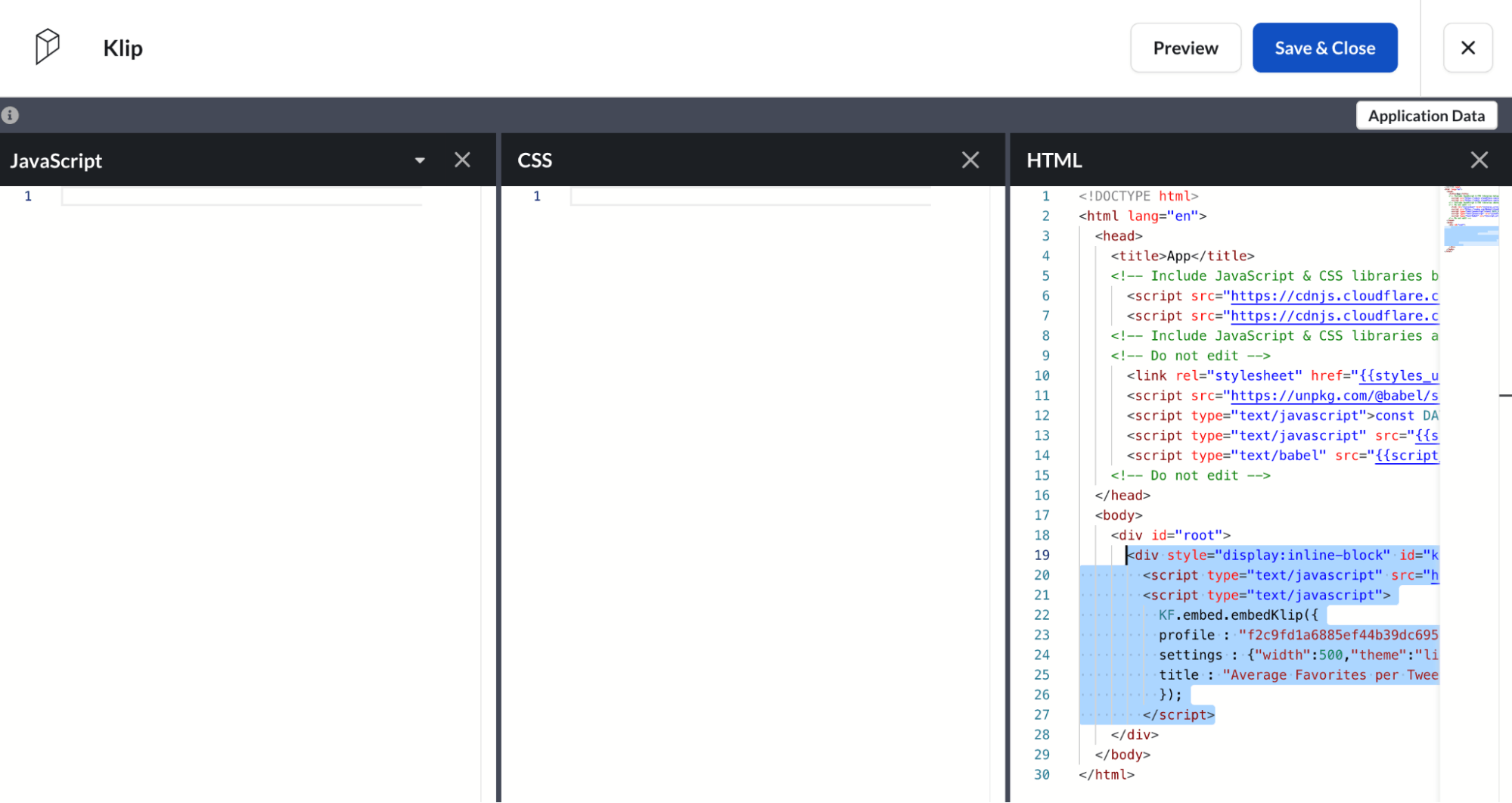Click the 'profile' line in HTML code
The height and width of the screenshot is (803, 1512).
coord(1298,635)
